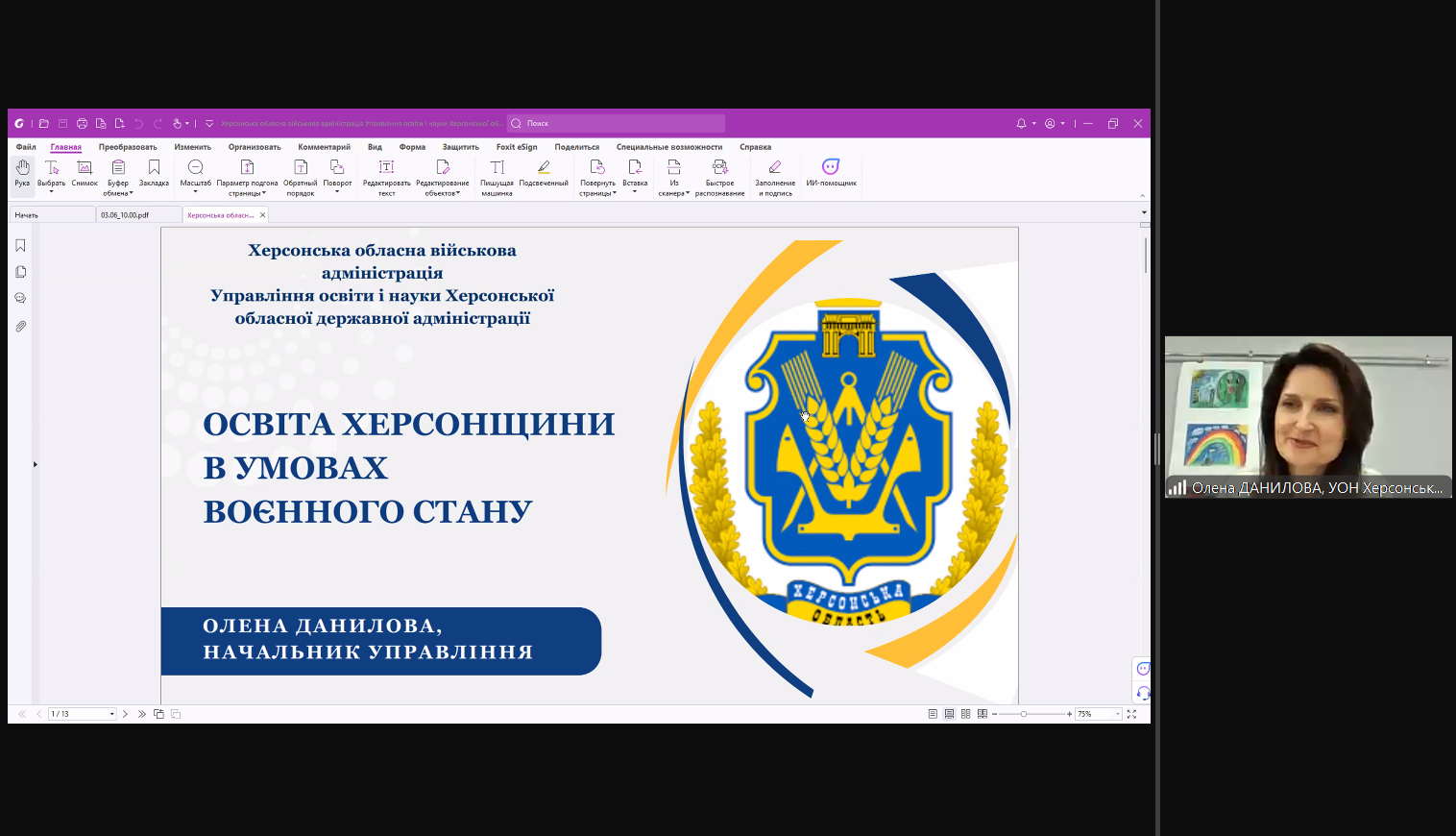The width and height of the screenshot is (1456, 836).
Task: Toggle full screen reading mode icon
Action: point(1131,714)
